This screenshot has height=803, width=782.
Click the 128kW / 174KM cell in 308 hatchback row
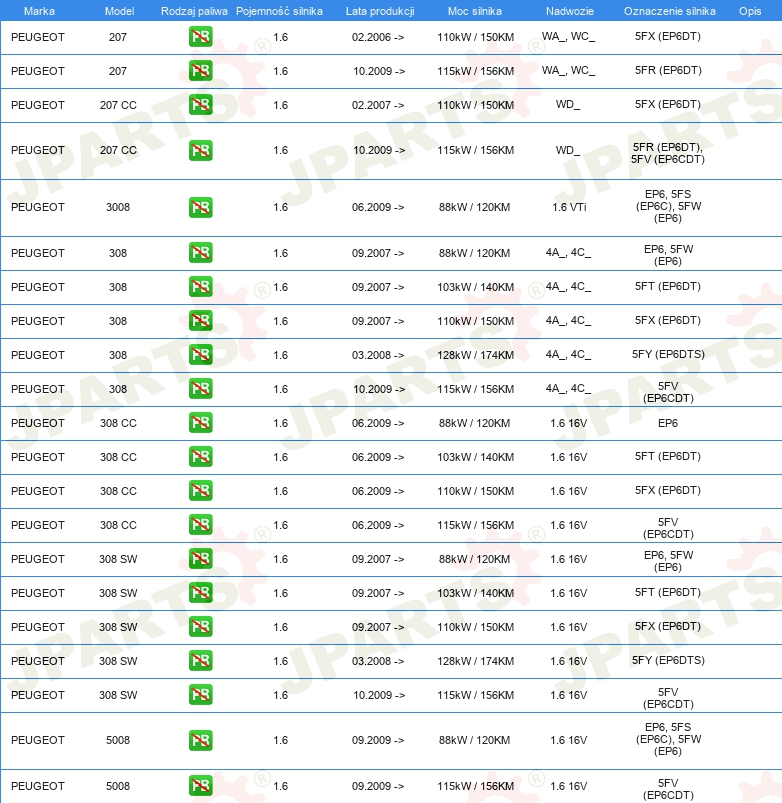pyautogui.click(x=475, y=355)
